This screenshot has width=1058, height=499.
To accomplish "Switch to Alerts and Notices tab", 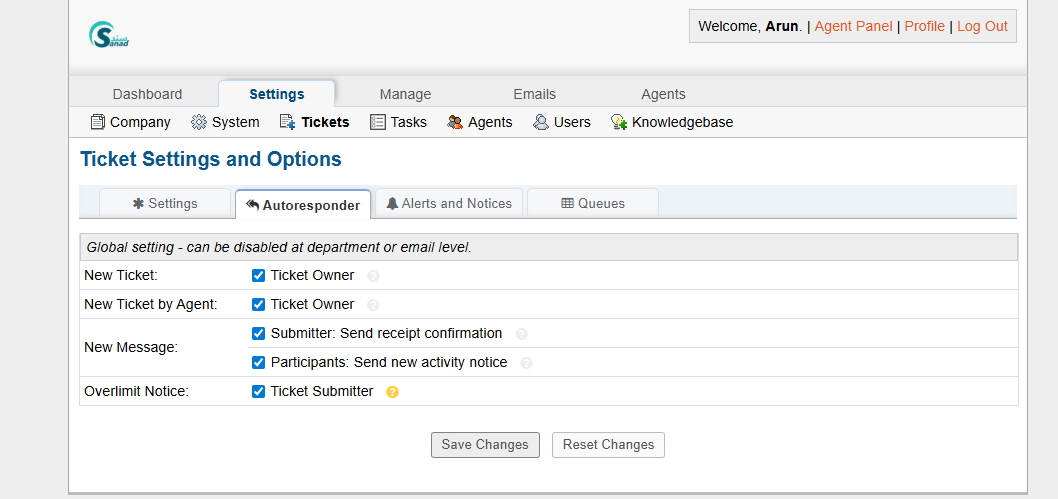I will [x=449, y=203].
